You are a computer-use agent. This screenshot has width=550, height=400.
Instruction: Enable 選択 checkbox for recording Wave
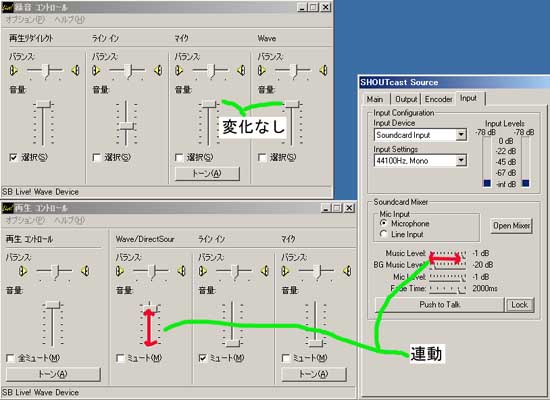(x=262, y=158)
